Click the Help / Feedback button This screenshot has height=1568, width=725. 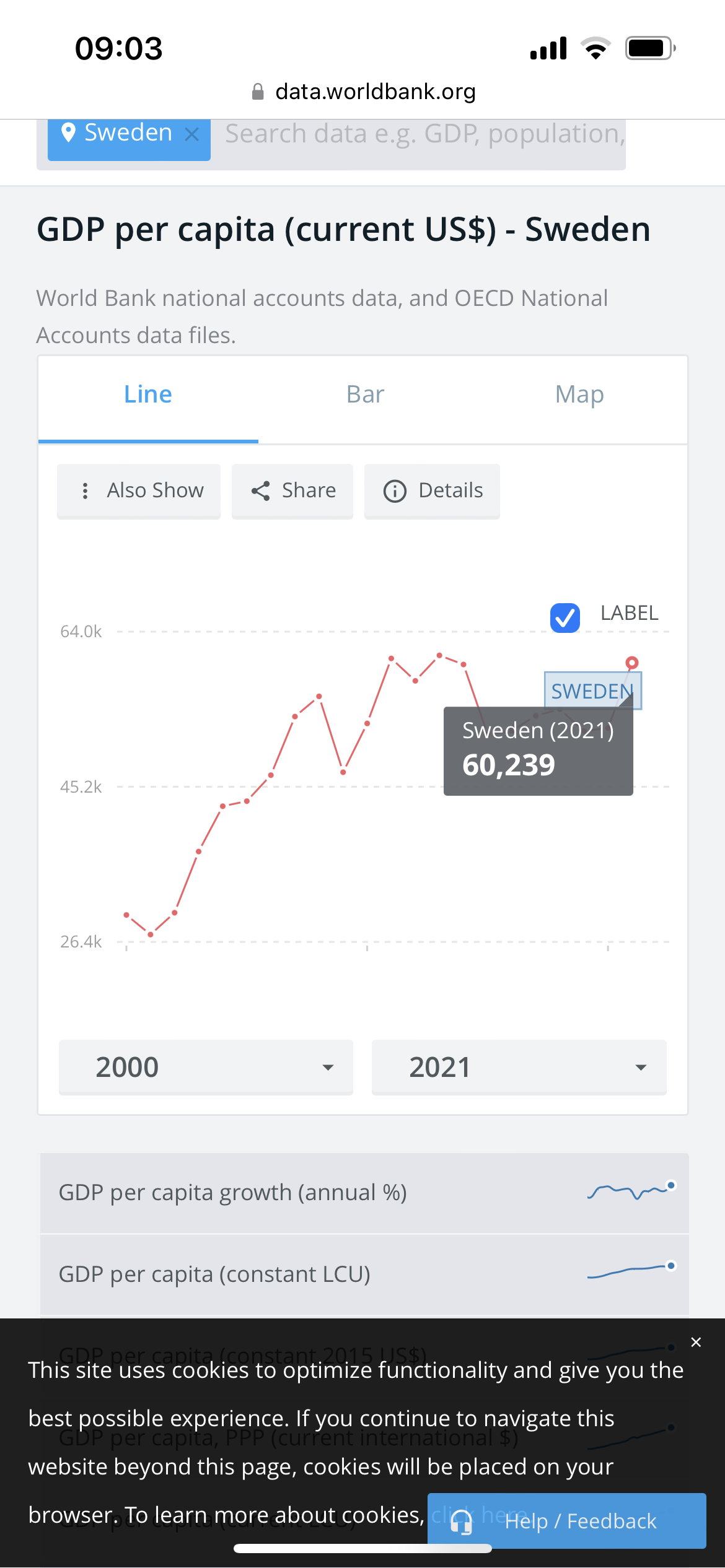[579, 1521]
